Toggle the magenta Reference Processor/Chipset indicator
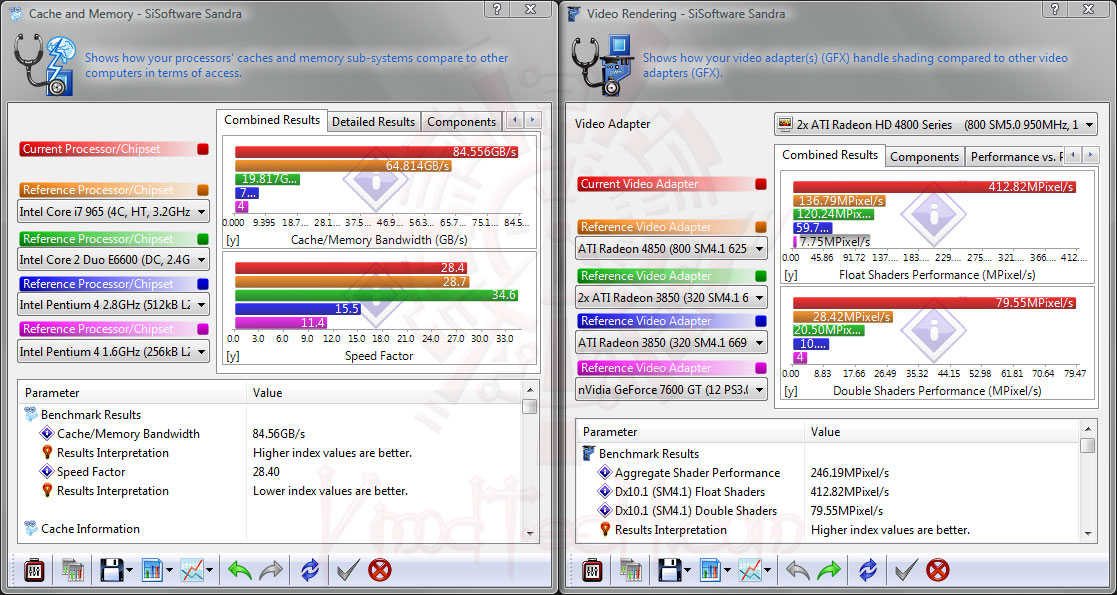1117x595 pixels. [202, 329]
